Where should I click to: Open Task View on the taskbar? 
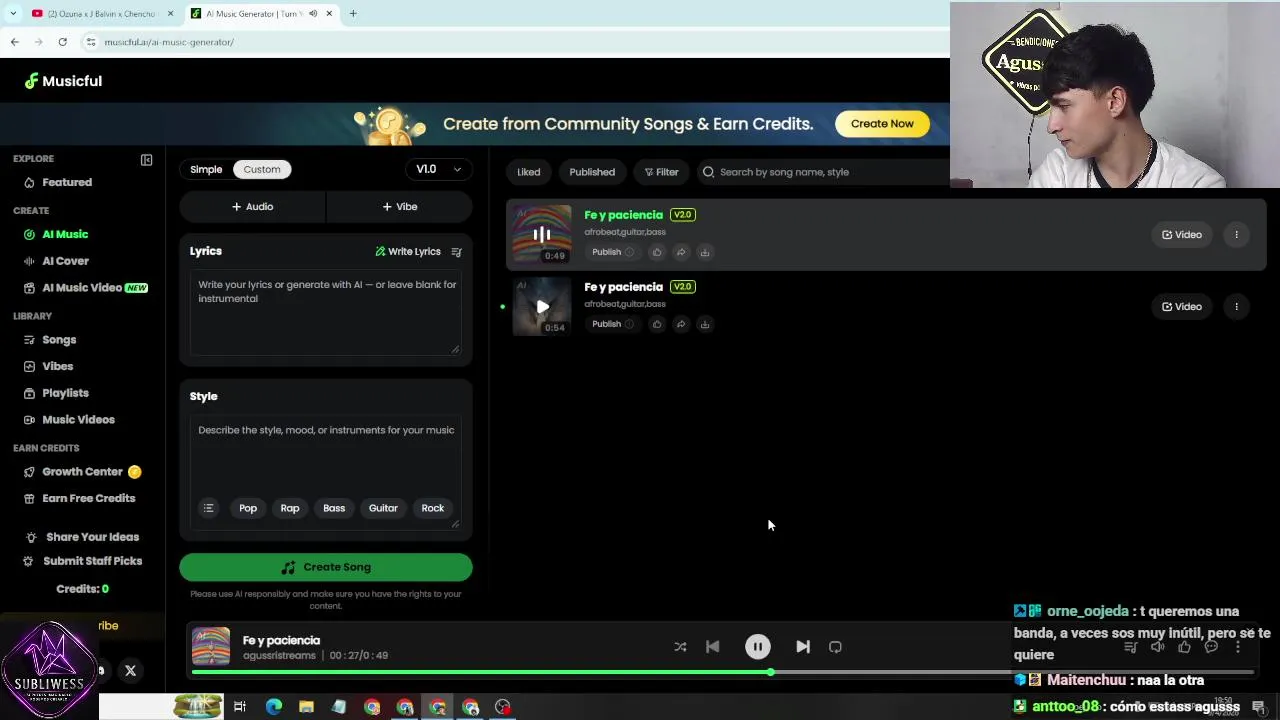(240, 707)
